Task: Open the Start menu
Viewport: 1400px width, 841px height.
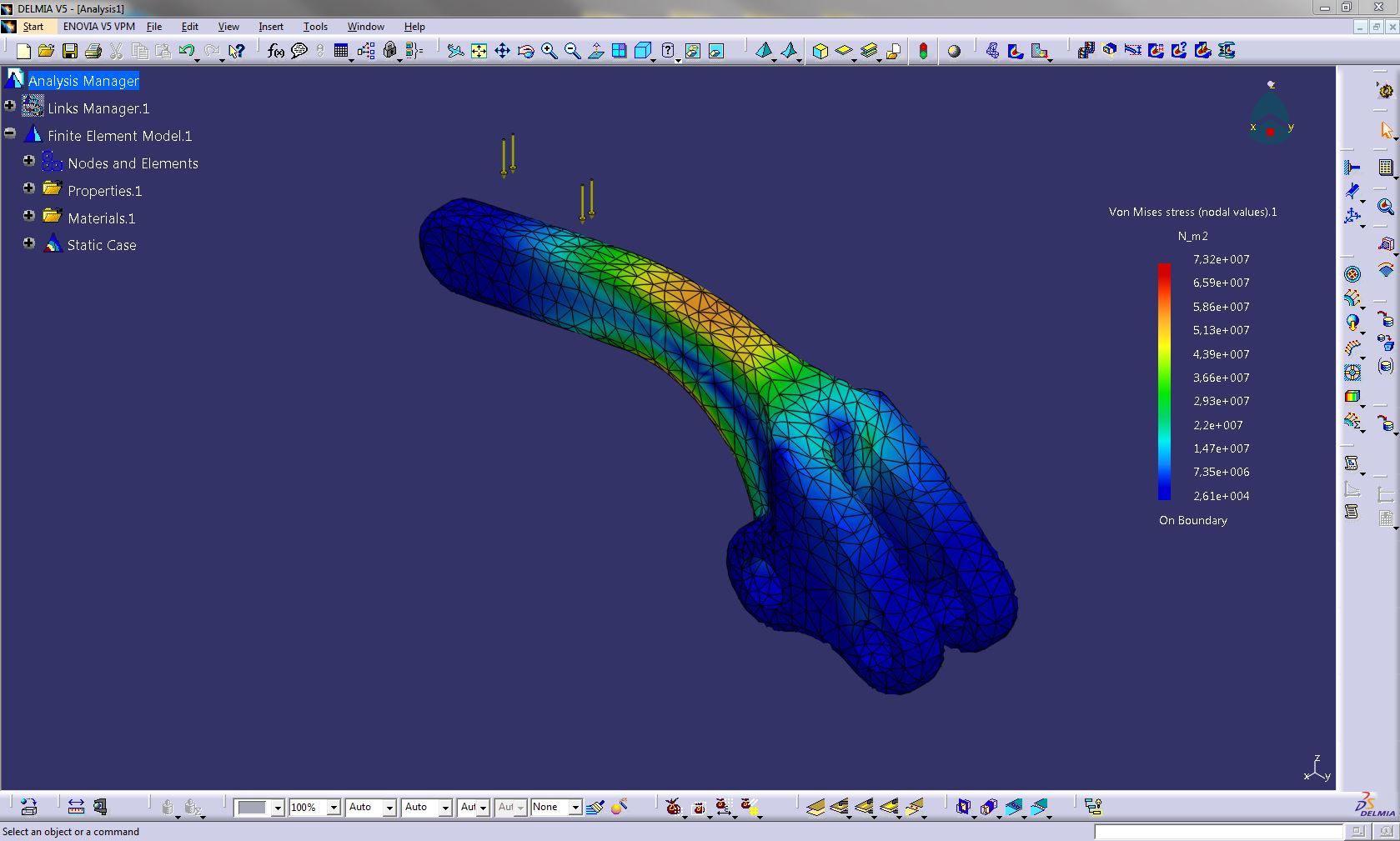Action: [33, 27]
